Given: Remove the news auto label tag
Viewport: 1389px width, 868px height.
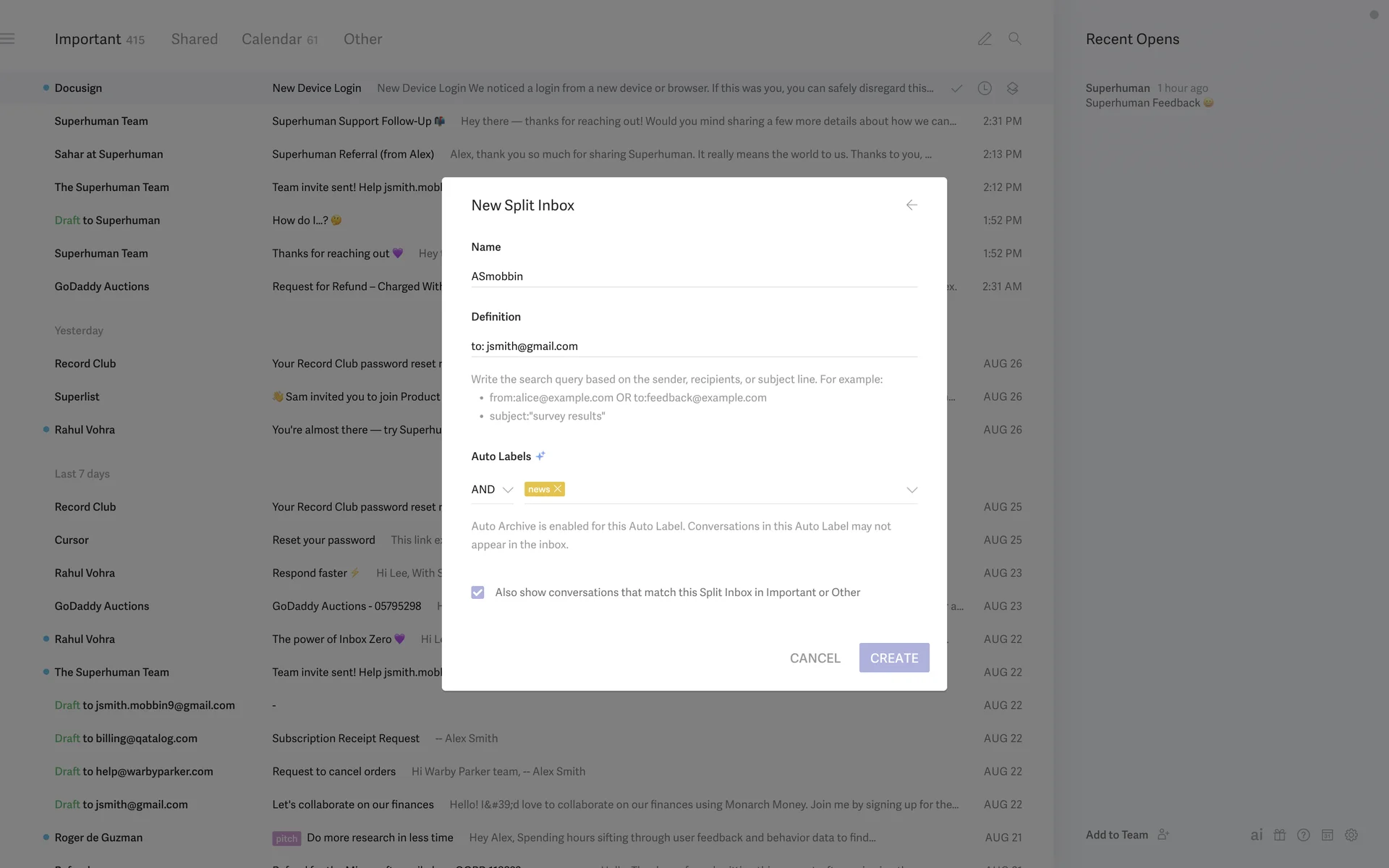Looking at the screenshot, I should [x=558, y=489].
